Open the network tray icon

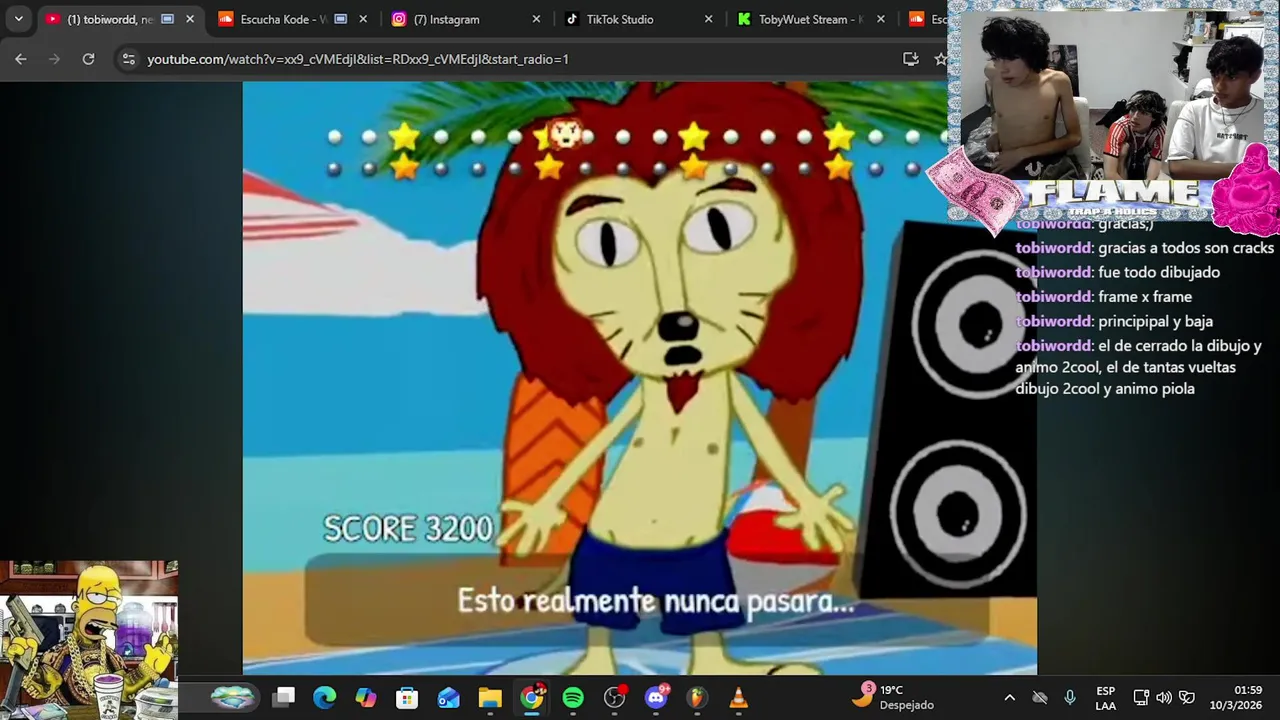click(1141, 697)
